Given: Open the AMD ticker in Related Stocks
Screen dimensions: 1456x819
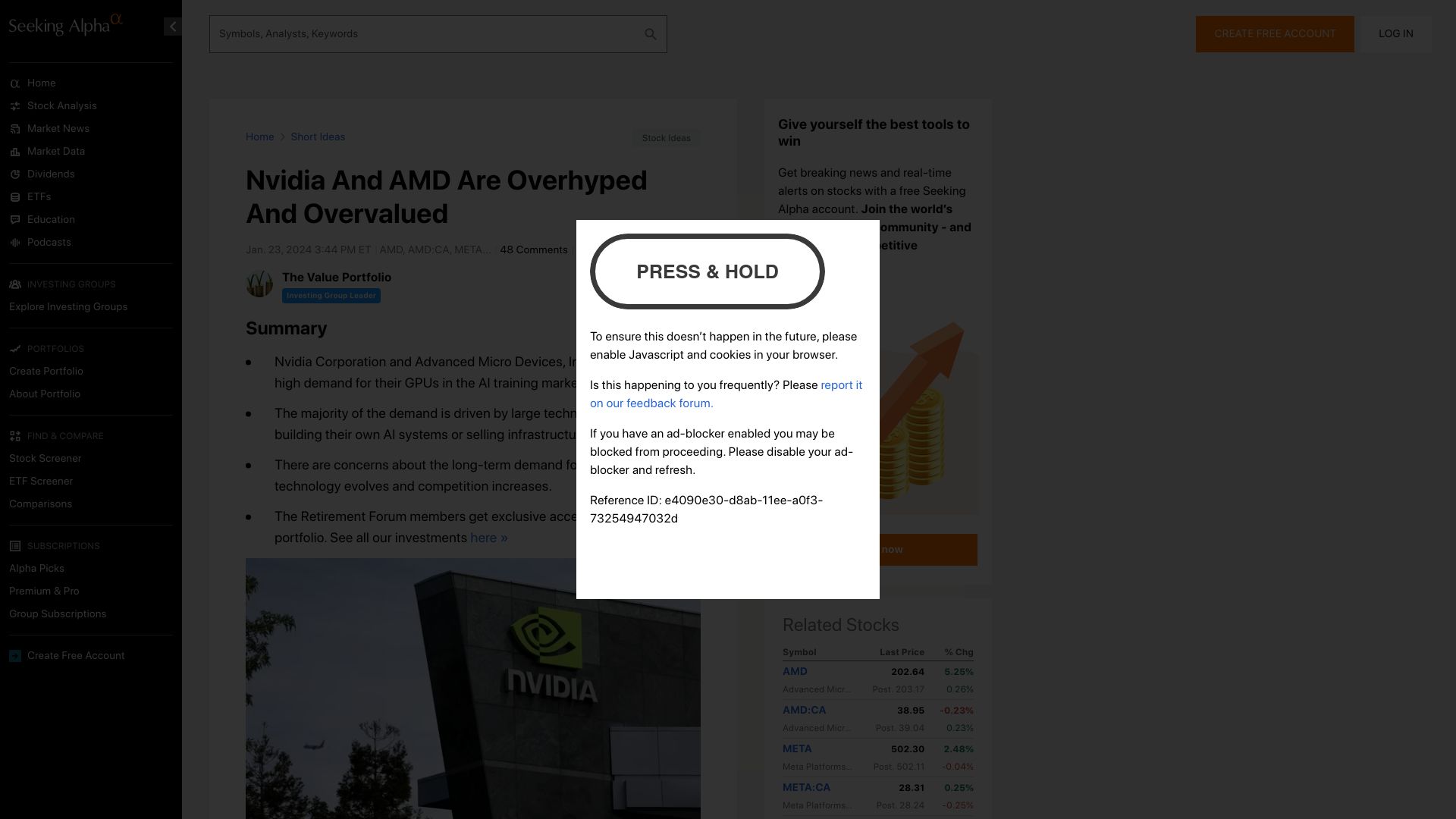Looking at the screenshot, I should (x=795, y=672).
